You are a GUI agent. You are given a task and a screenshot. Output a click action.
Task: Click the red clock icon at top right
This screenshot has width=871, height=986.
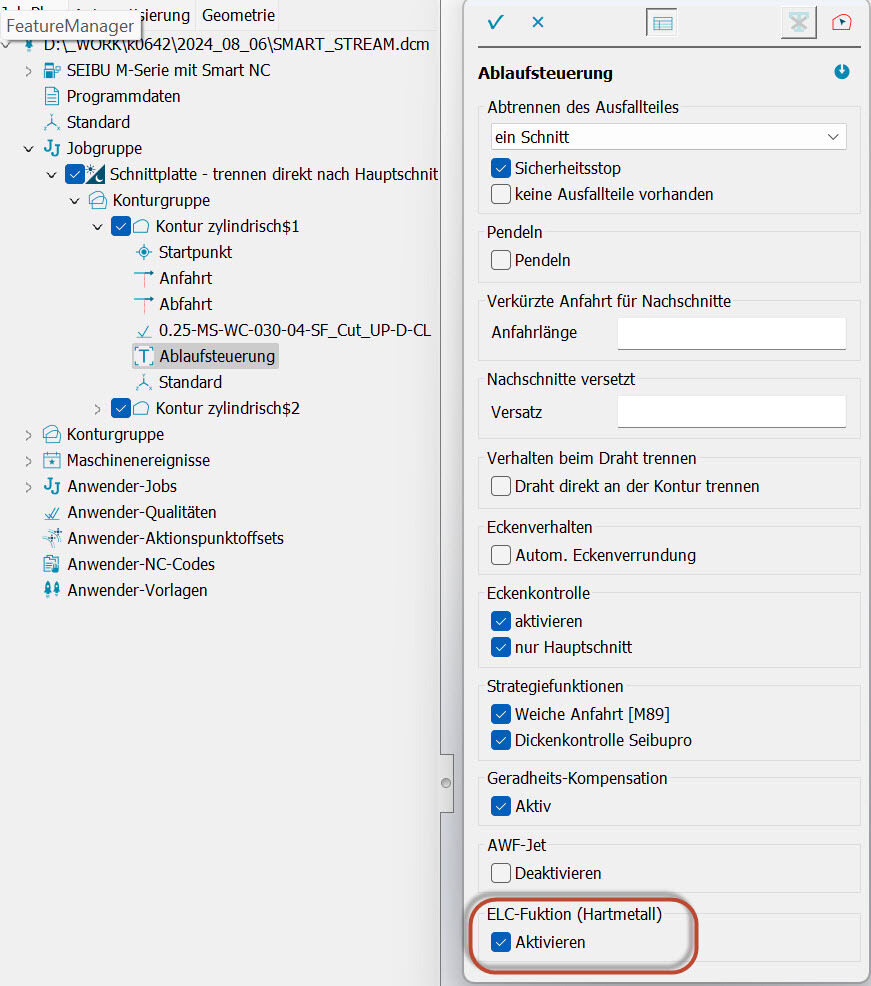842,22
